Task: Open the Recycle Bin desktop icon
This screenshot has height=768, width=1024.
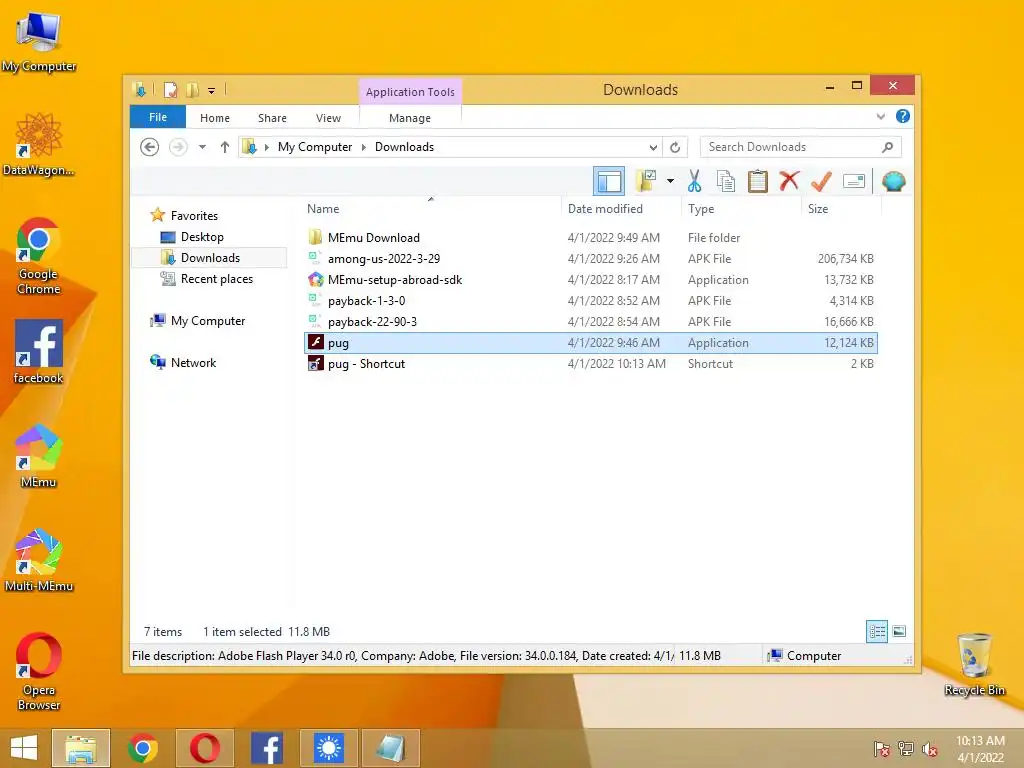Action: click(974, 664)
